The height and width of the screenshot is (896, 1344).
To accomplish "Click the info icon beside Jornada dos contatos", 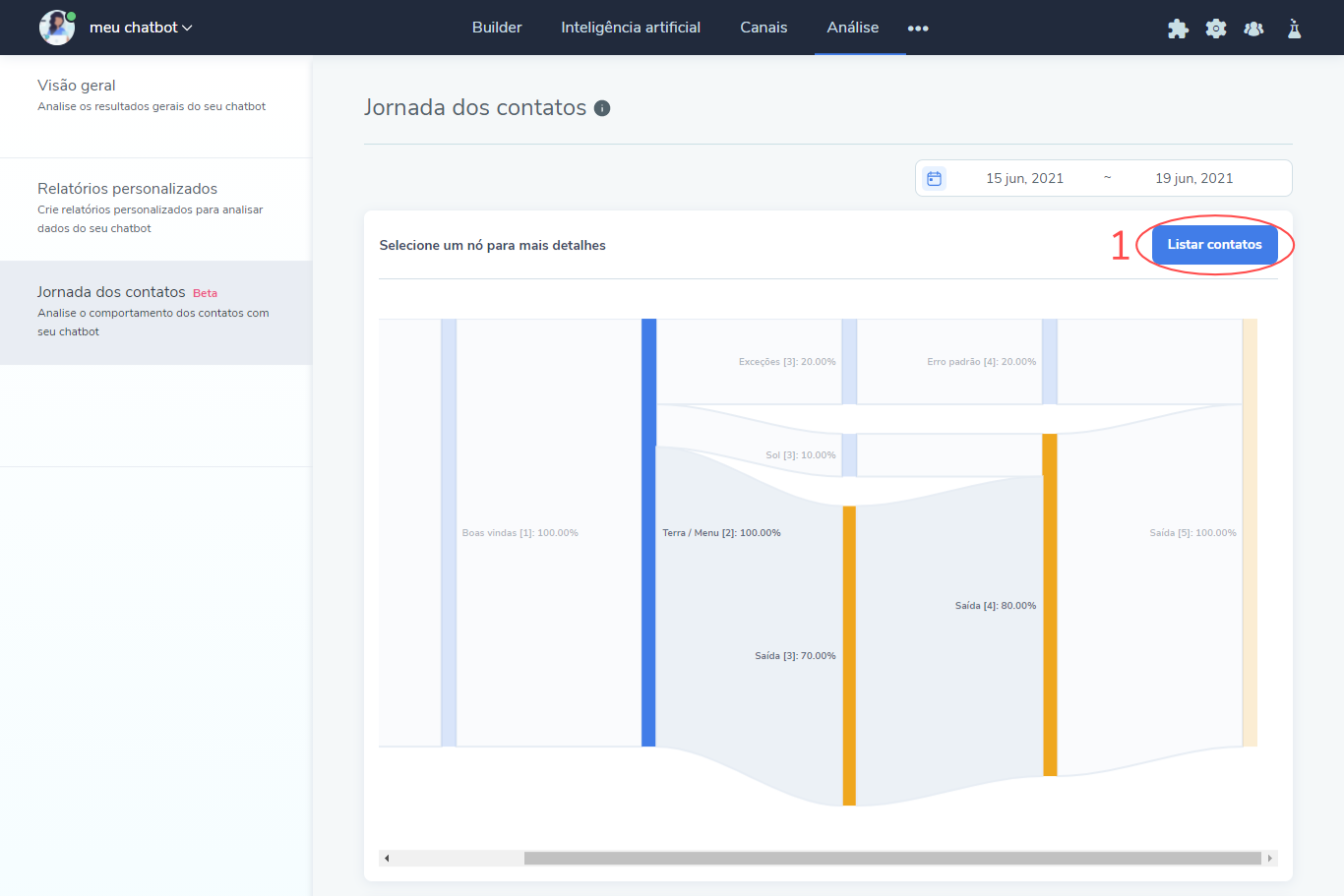I will [602, 108].
